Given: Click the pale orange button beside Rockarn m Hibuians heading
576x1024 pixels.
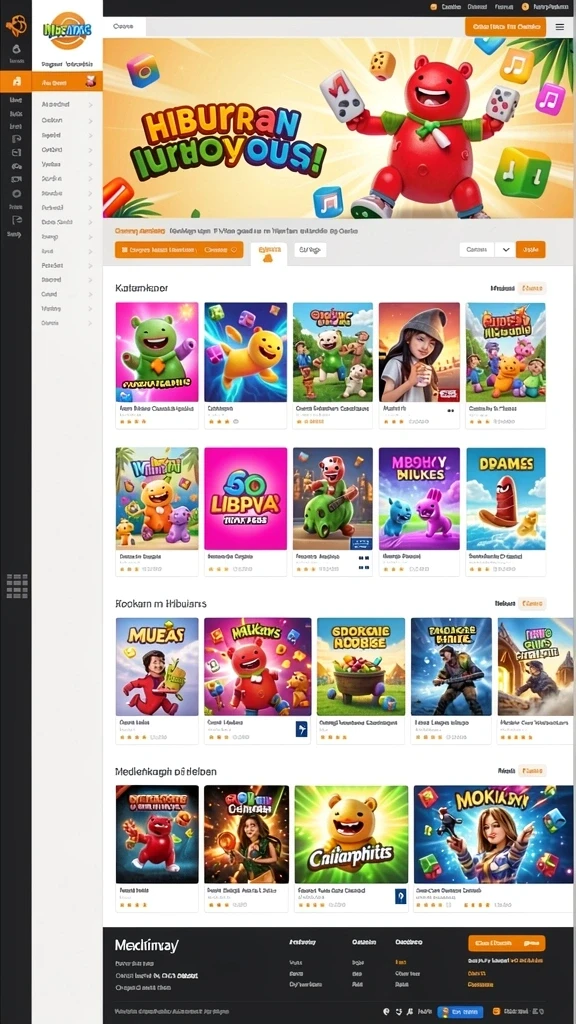Looking at the screenshot, I should (x=532, y=603).
